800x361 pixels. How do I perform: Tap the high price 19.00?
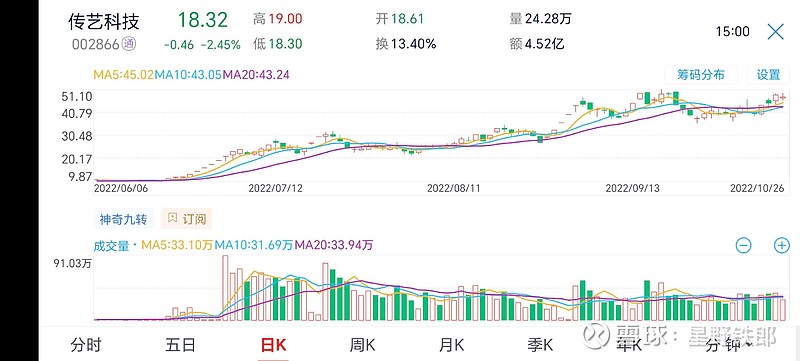tap(285, 19)
